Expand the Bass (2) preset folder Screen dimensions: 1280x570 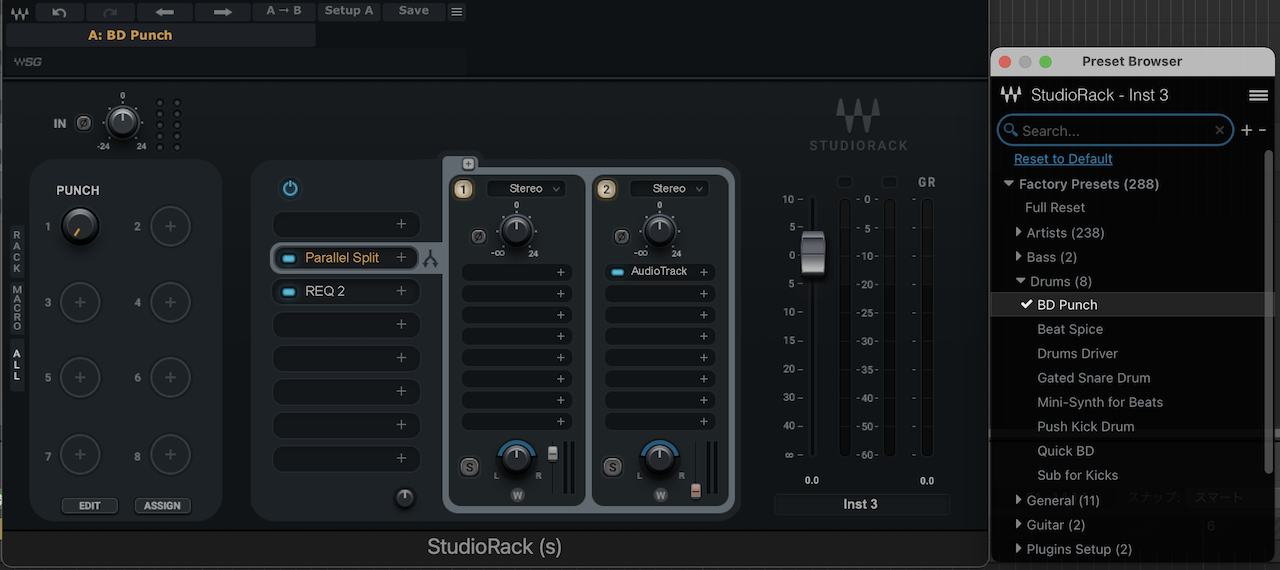click(x=1019, y=257)
